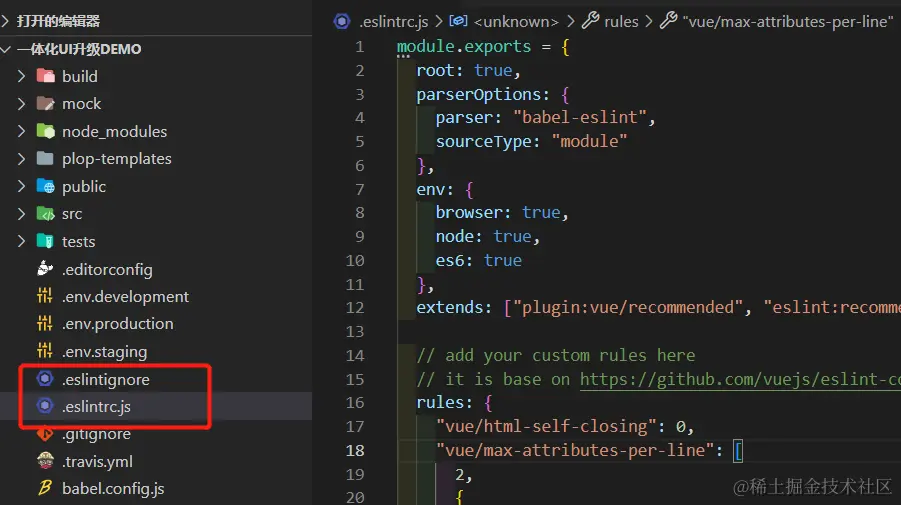
Task: Select the public folder name
Action: click(84, 187)
